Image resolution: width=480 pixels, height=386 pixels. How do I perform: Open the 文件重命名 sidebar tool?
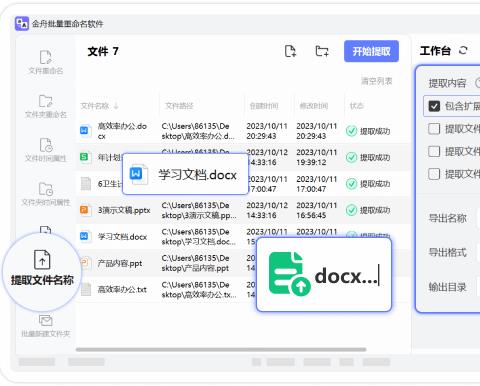46,62
